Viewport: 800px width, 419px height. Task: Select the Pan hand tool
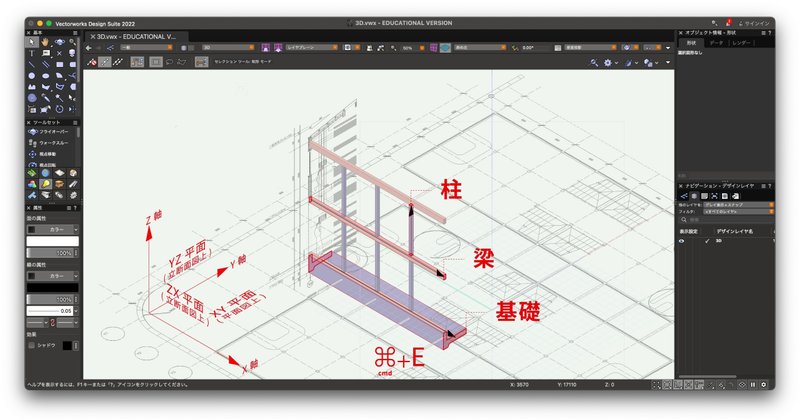tap(45, 42)
